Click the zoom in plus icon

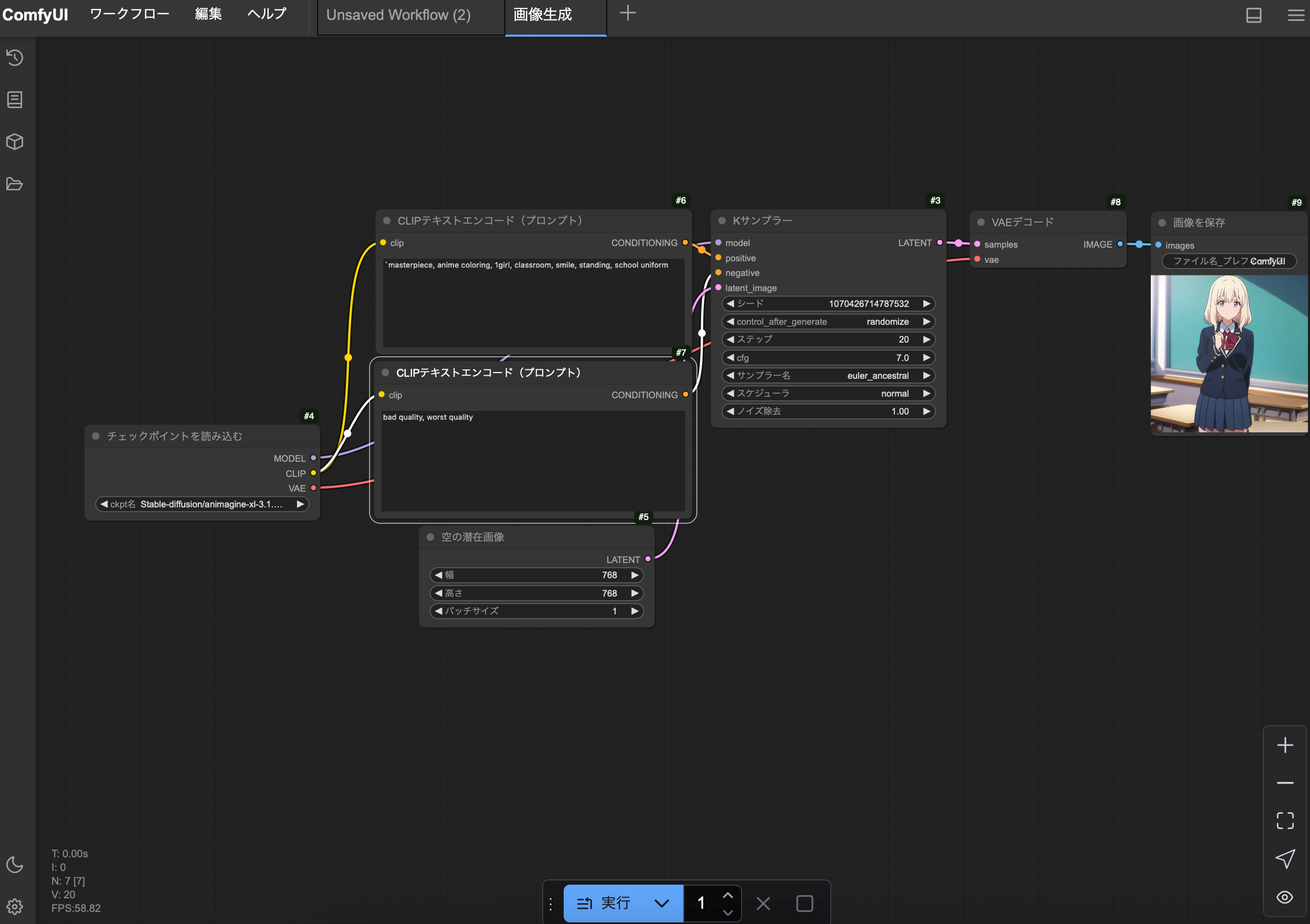(x=1285, y=746)
